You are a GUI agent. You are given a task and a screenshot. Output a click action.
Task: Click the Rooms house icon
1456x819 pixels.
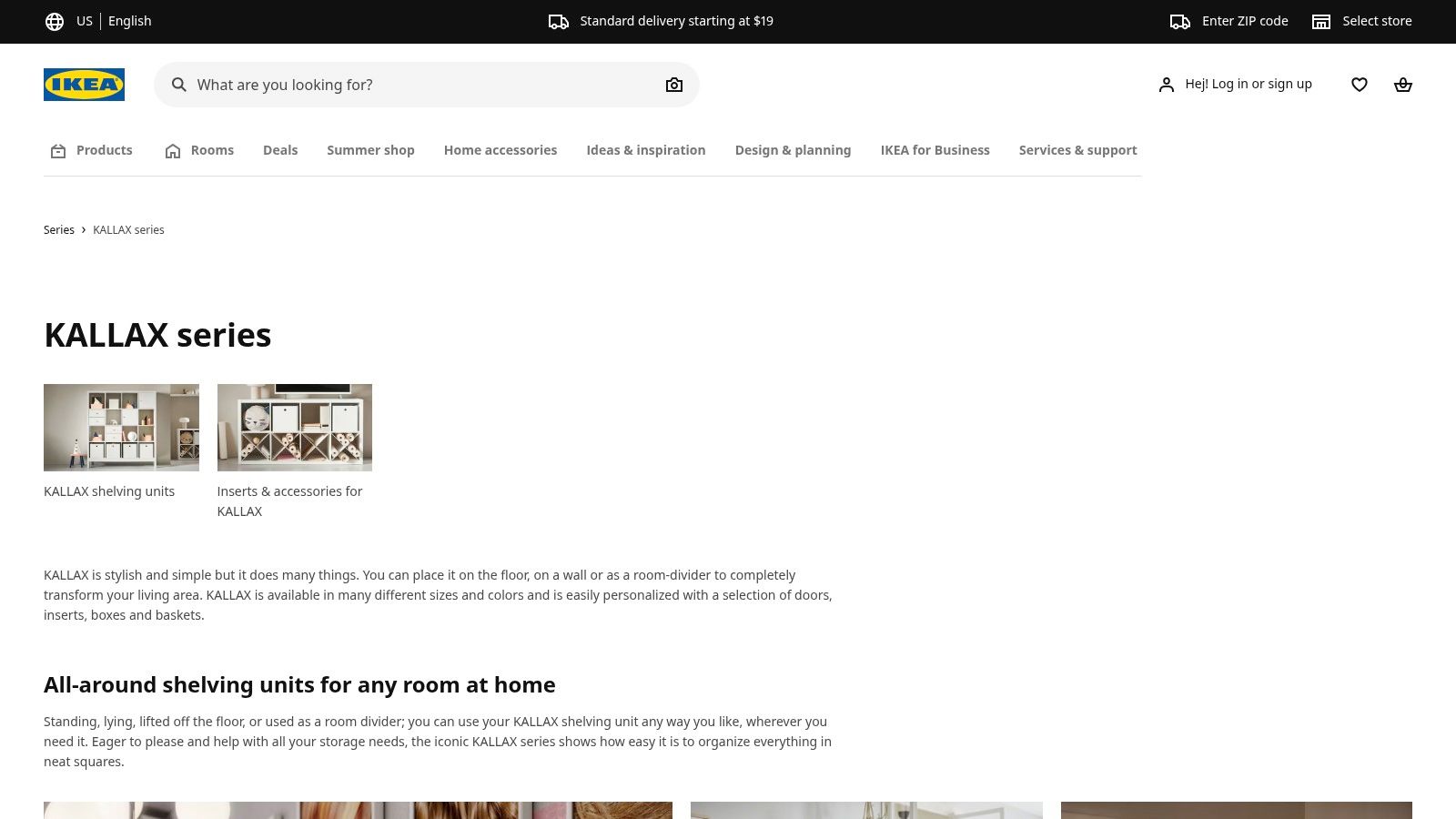(173, 151)
